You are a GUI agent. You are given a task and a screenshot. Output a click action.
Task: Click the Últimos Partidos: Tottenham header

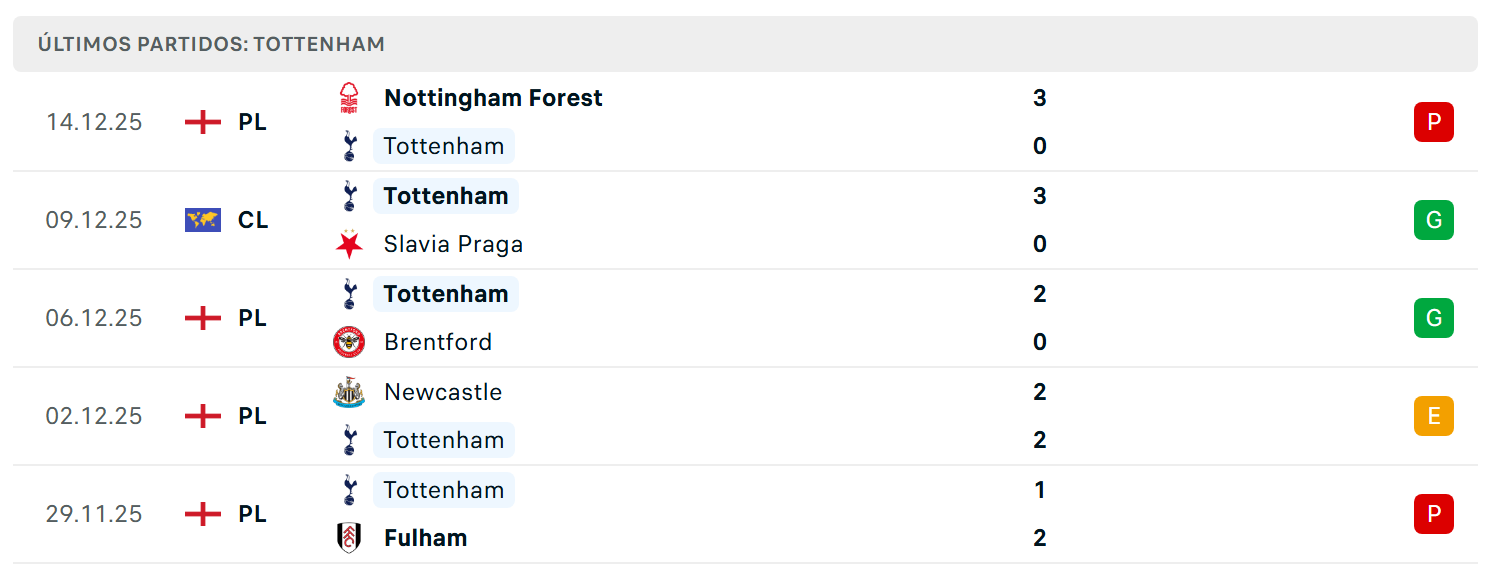pos(211,44)
